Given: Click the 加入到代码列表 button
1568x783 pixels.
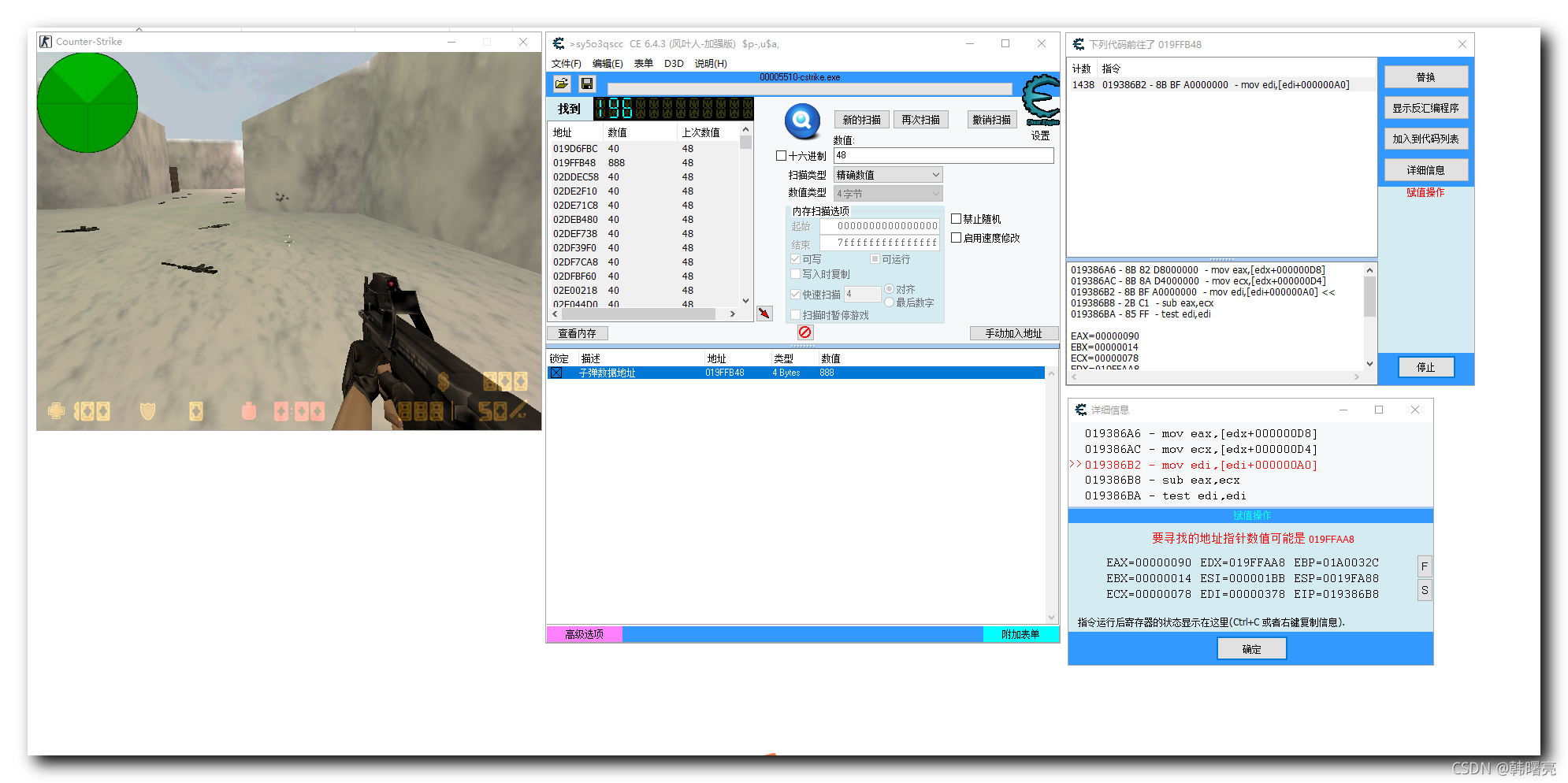Looking at the screenshot, I should point(1426,139).
